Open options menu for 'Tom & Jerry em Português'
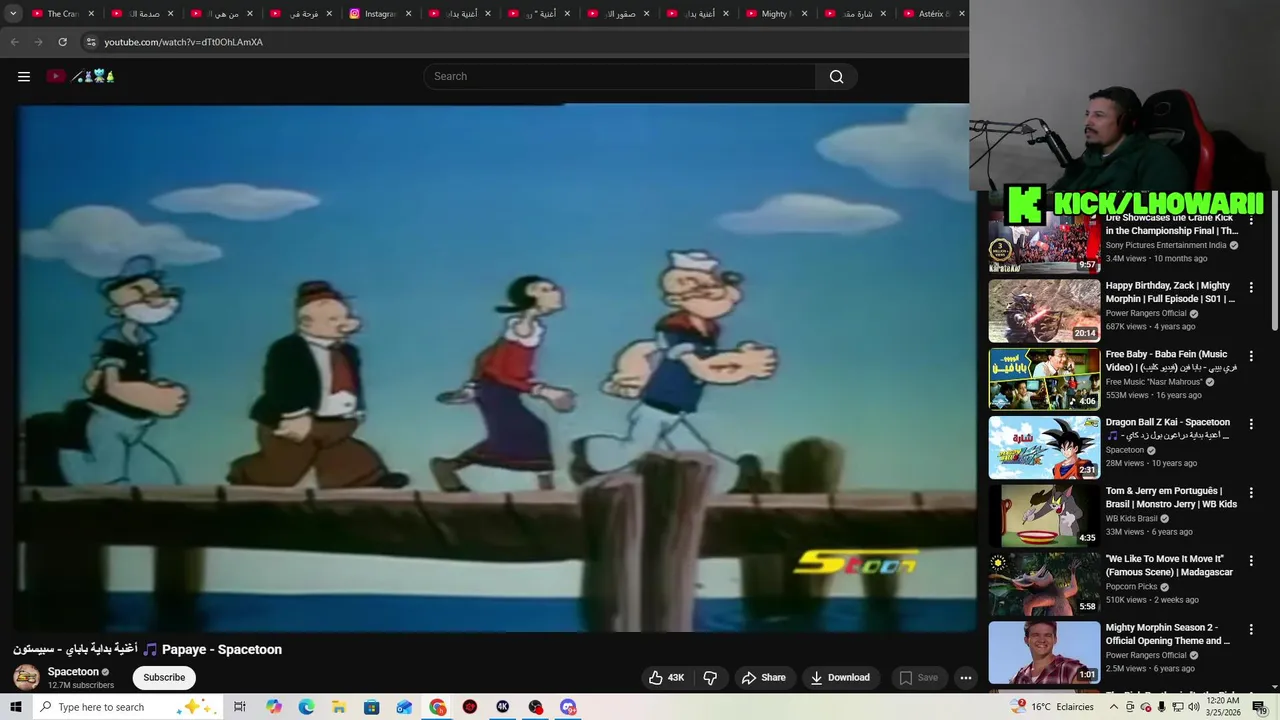The image size is (1280, 720). click(x=1251, y=492)
